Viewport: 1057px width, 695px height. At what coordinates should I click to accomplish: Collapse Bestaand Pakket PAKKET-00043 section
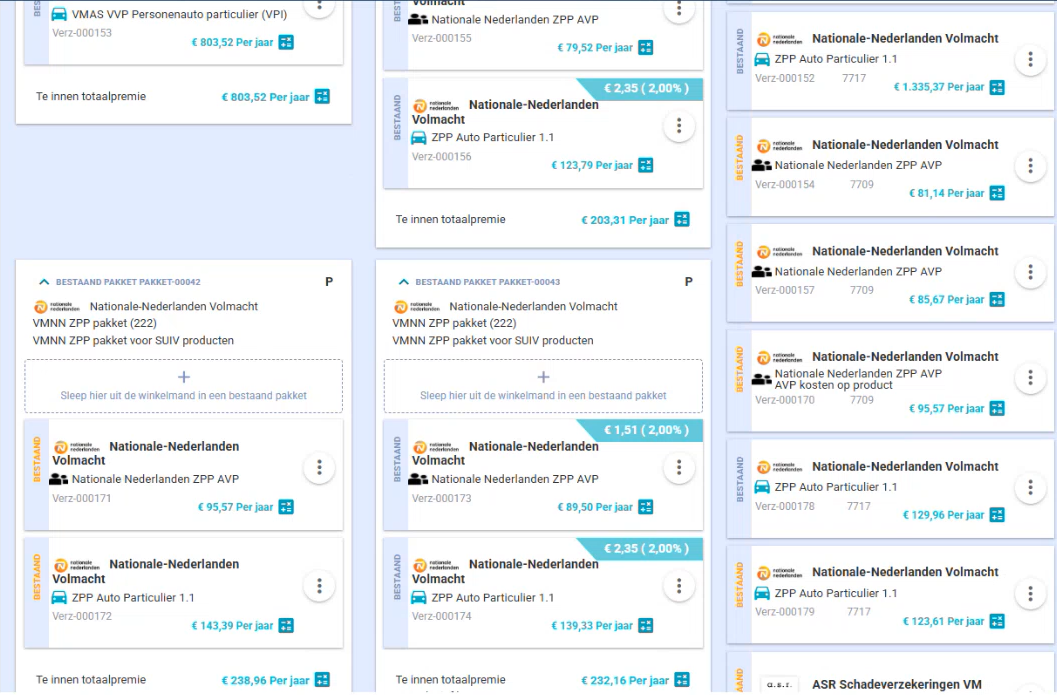tap(403, 283)
